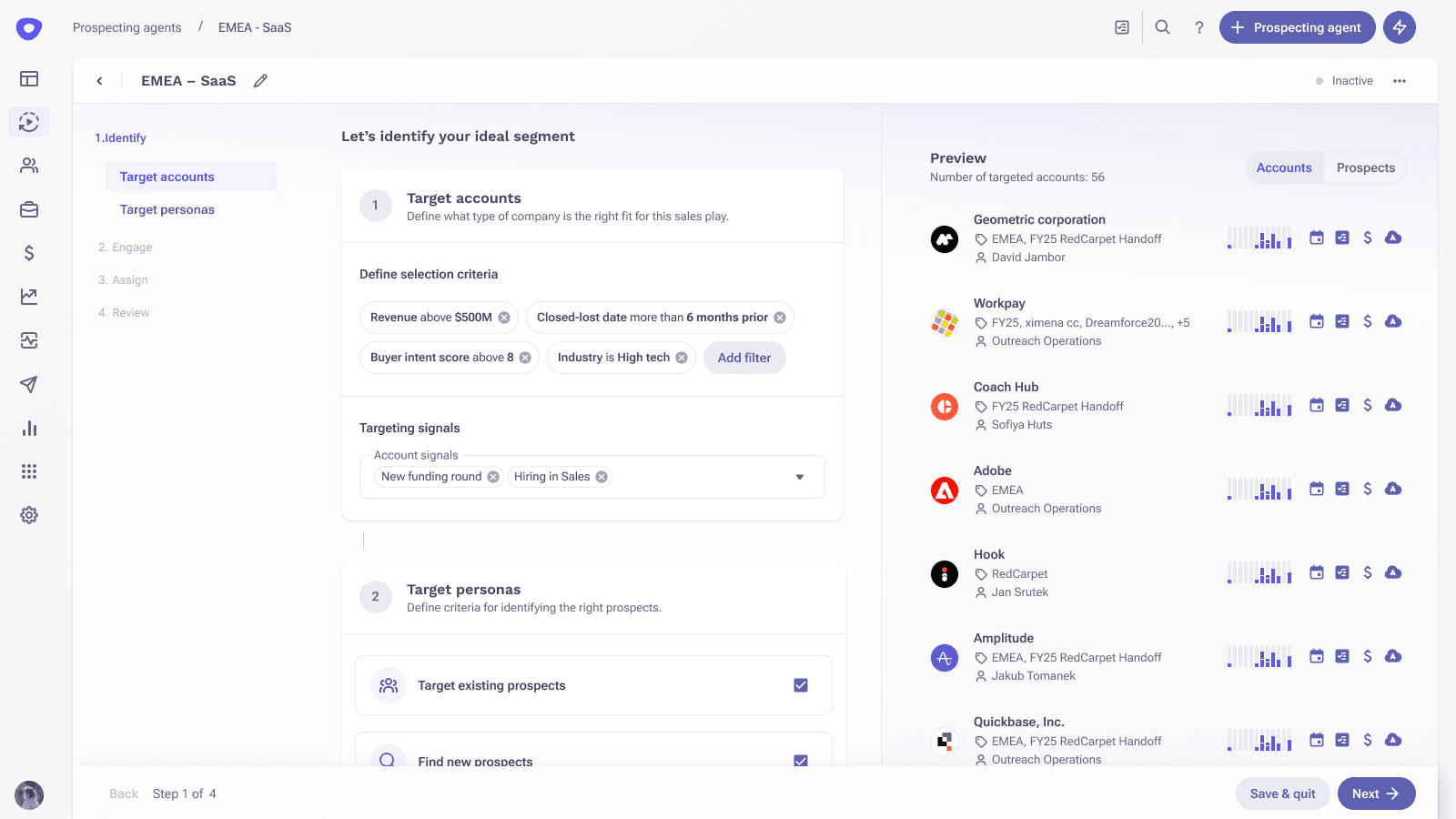Open the three-dots more options menu

(1400, 81)
